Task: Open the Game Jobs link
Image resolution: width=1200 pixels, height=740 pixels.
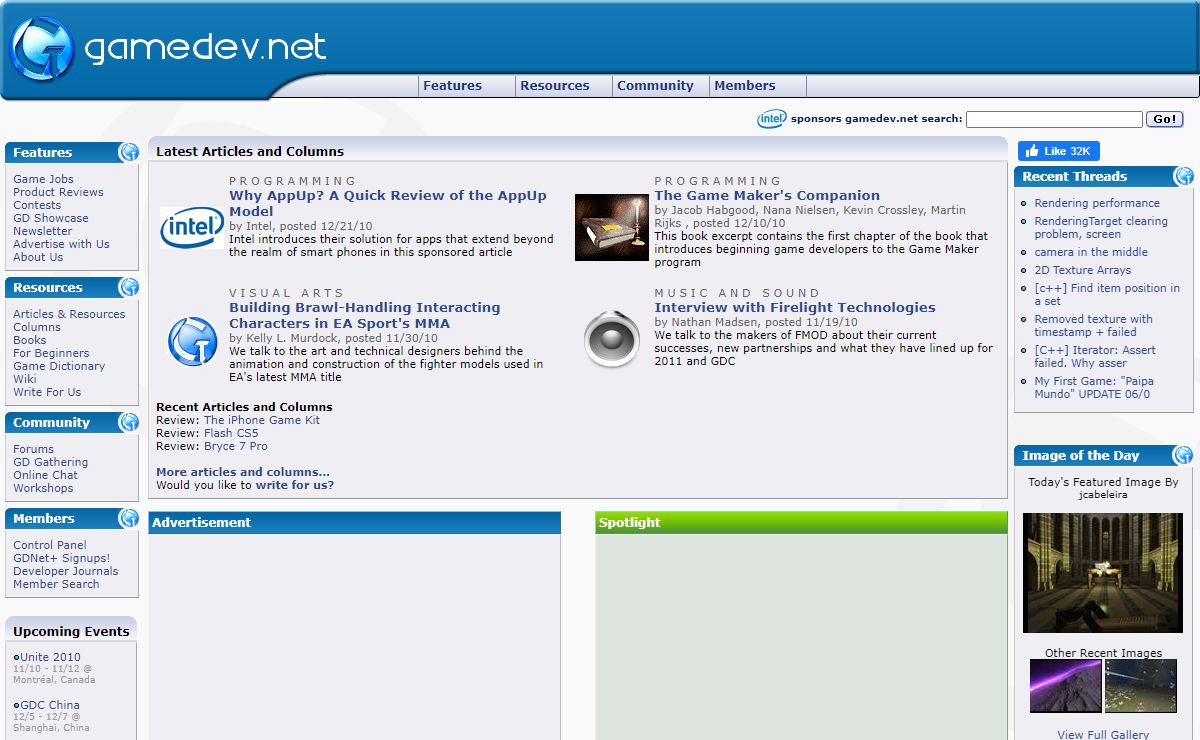Action: pos(44,179)
